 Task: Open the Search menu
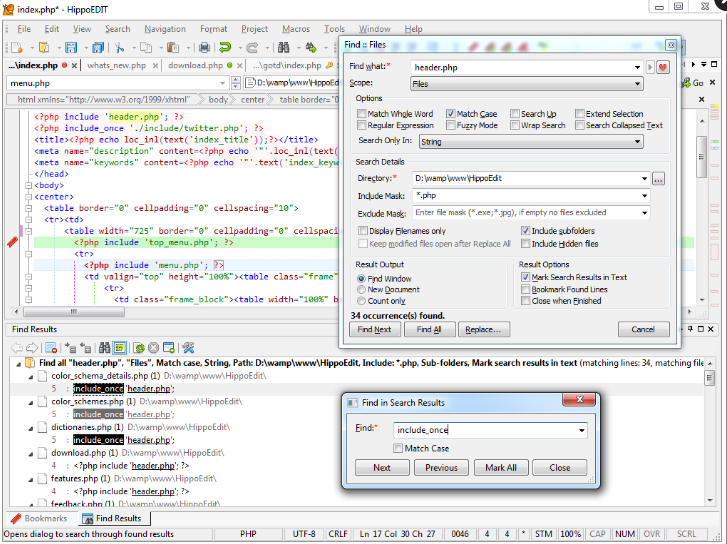pos(117,29)
